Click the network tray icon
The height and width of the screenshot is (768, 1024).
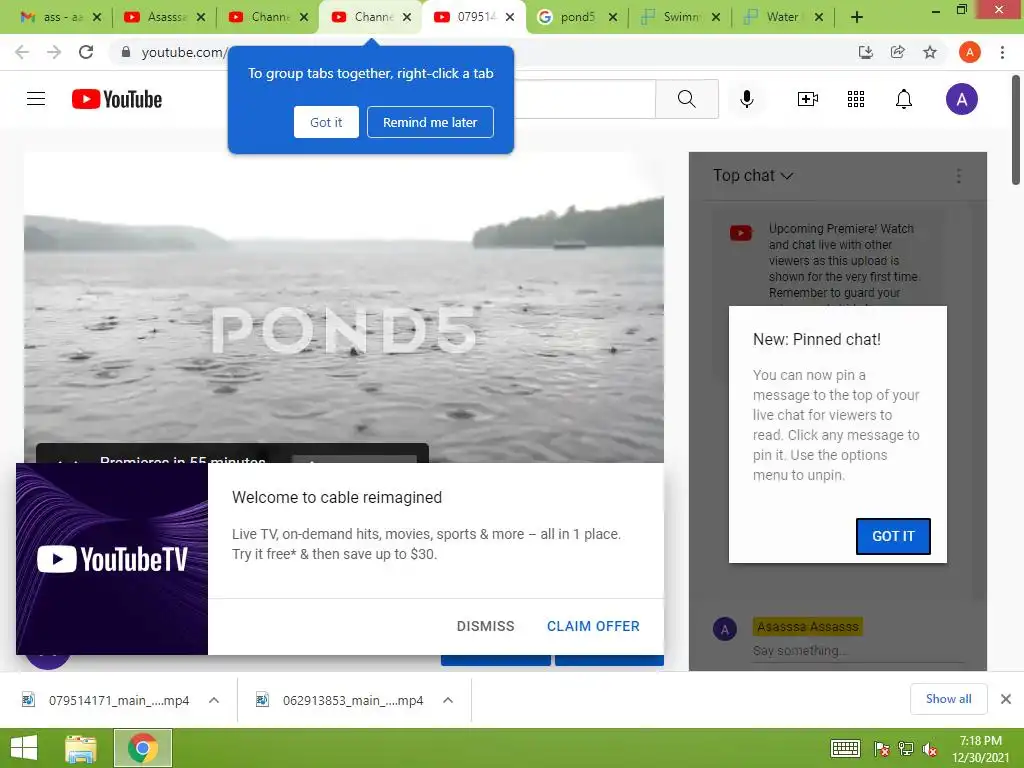point(906,749)
